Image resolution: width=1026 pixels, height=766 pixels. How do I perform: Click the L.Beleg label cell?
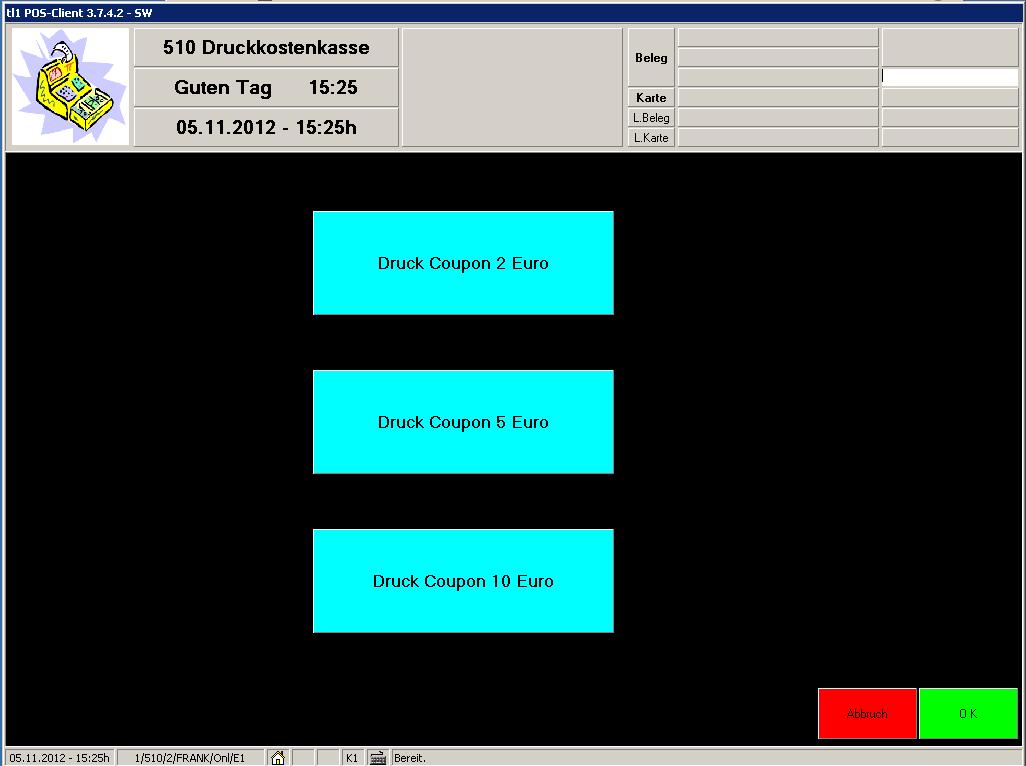651,118
